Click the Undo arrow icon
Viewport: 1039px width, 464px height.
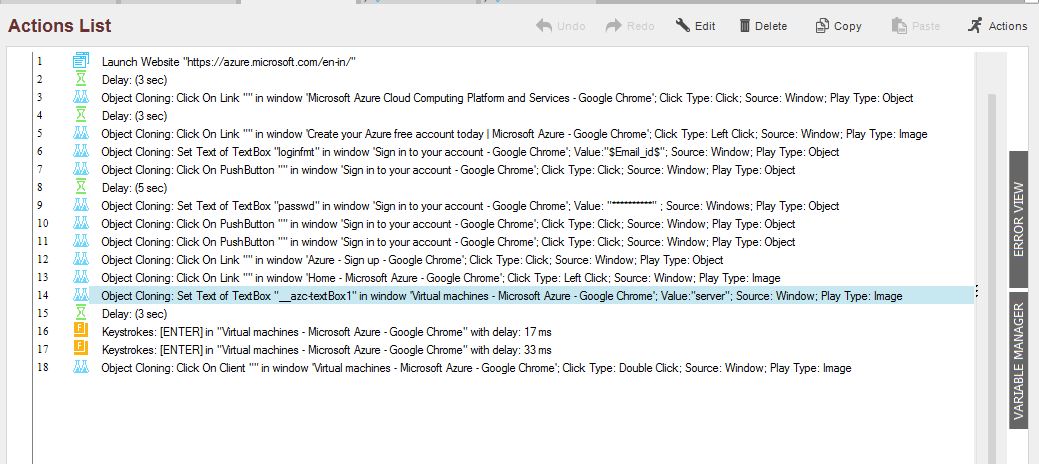[x=545, y=26]
